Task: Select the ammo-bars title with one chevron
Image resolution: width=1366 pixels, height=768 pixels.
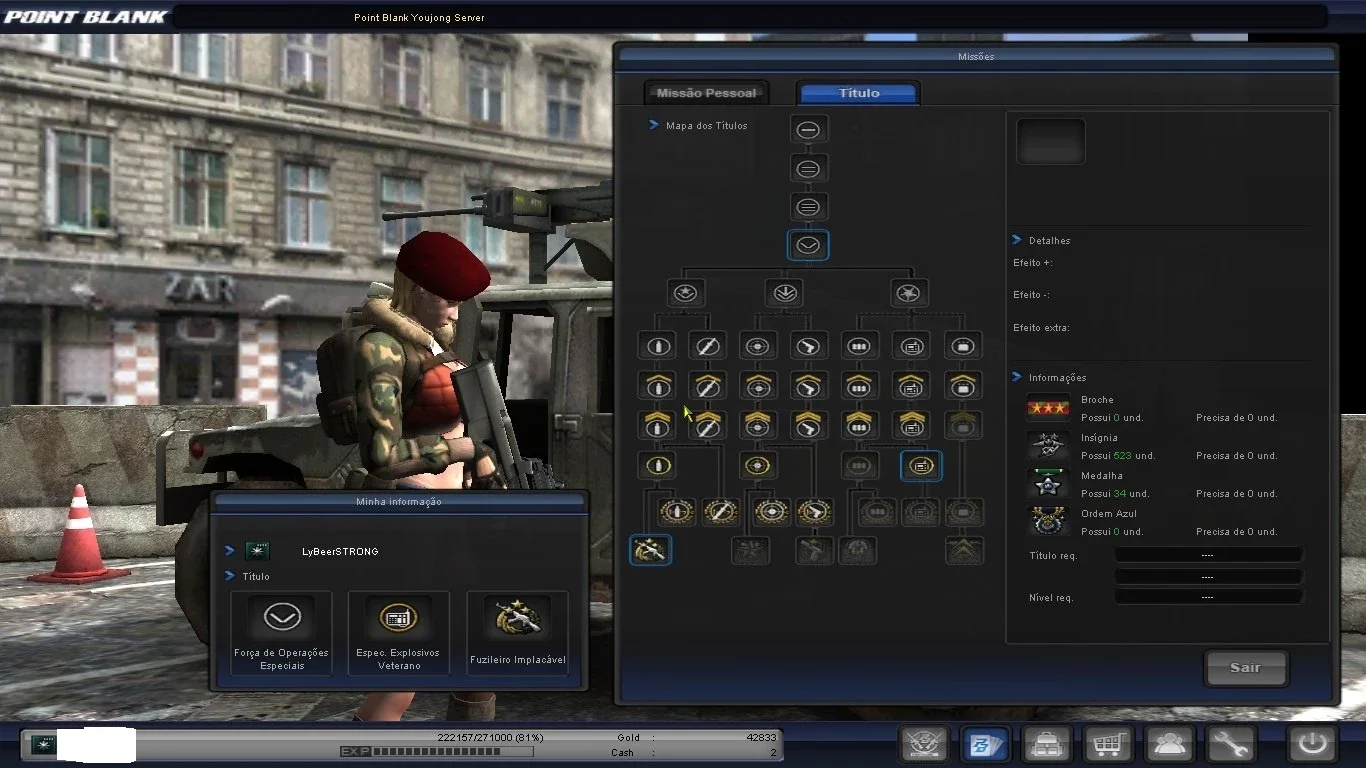Action: coord(859,386)
